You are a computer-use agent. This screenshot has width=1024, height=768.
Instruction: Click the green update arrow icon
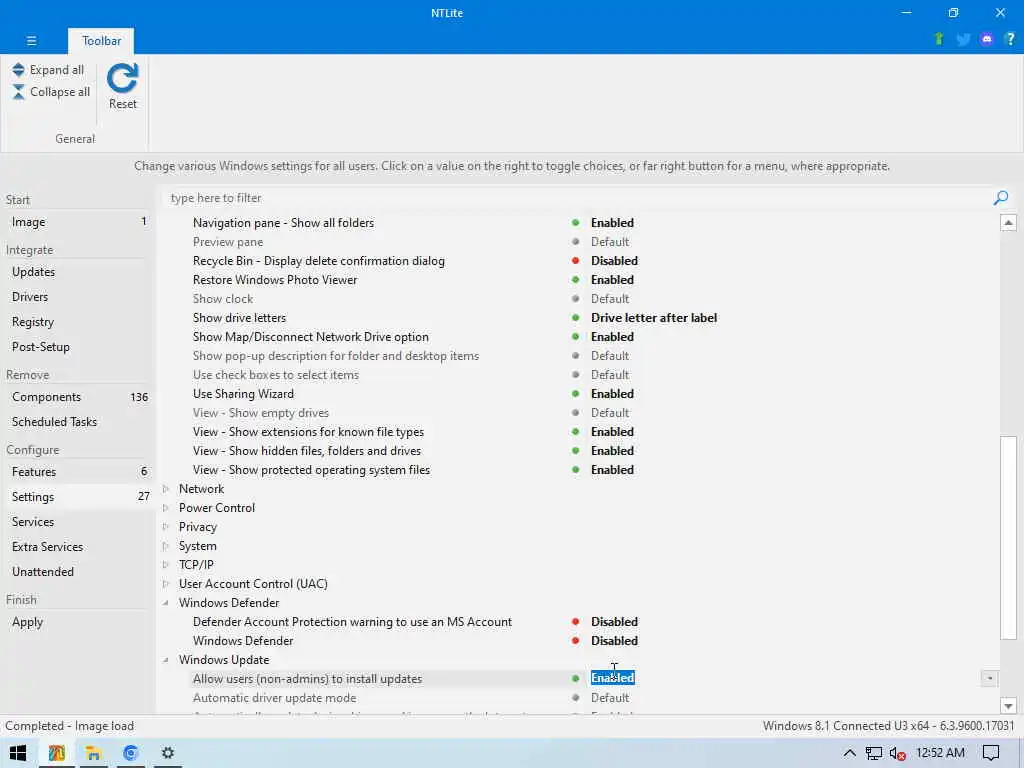[939, 39]
